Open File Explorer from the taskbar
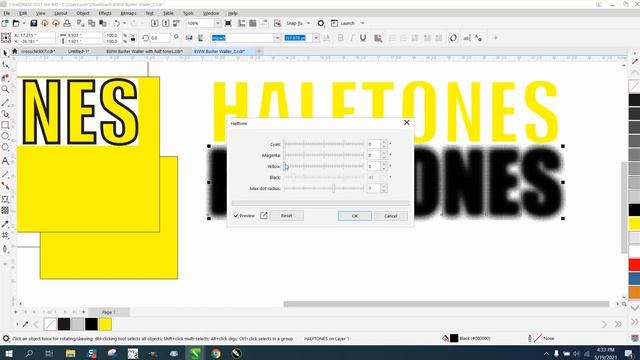Screen dimensions: 640x360 point(71,353)
